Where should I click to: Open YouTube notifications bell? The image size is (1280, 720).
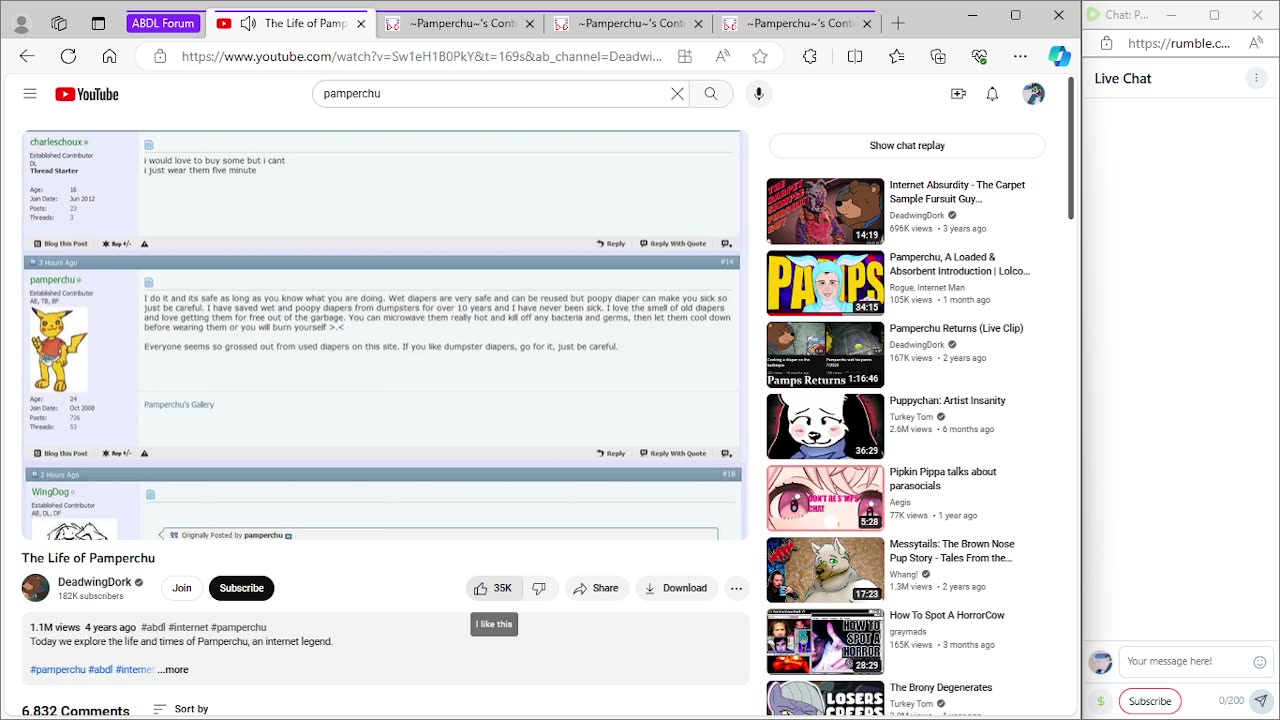pos(992,94)
